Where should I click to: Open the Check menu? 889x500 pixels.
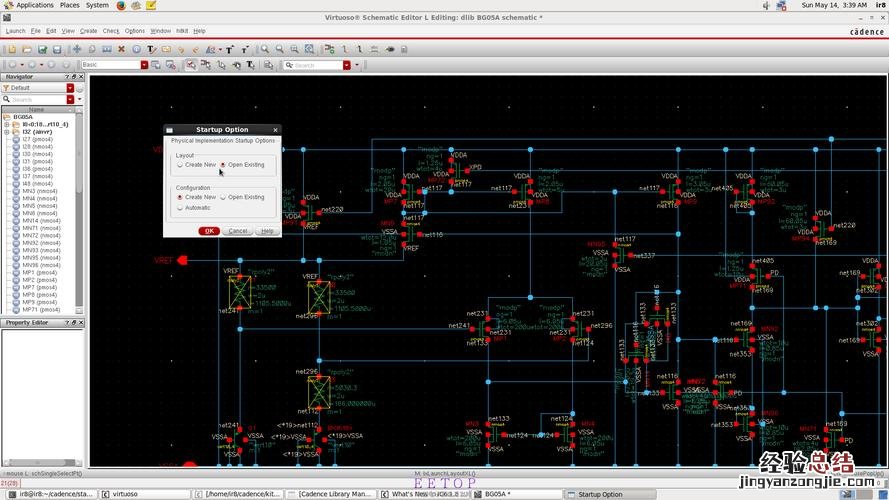click(x=111, y=31)
